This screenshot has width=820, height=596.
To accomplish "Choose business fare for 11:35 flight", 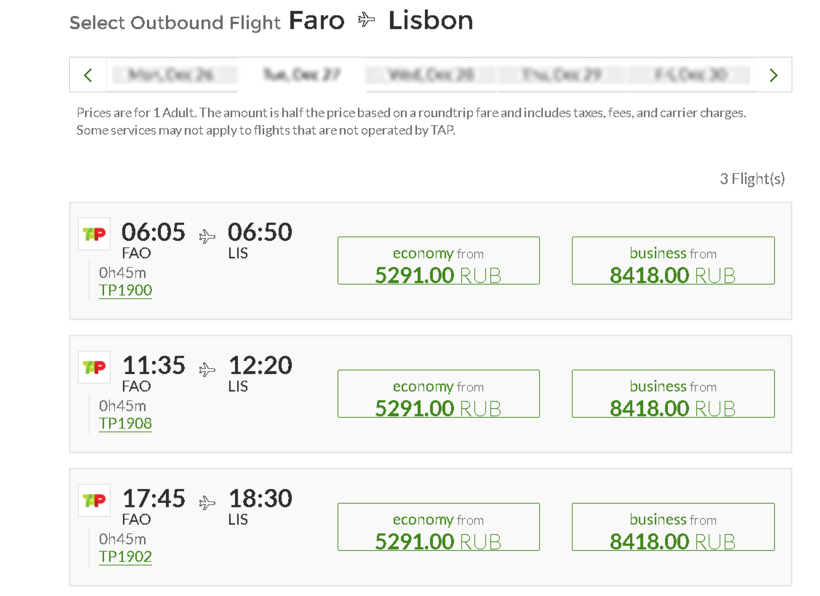I will pos(673,394).
